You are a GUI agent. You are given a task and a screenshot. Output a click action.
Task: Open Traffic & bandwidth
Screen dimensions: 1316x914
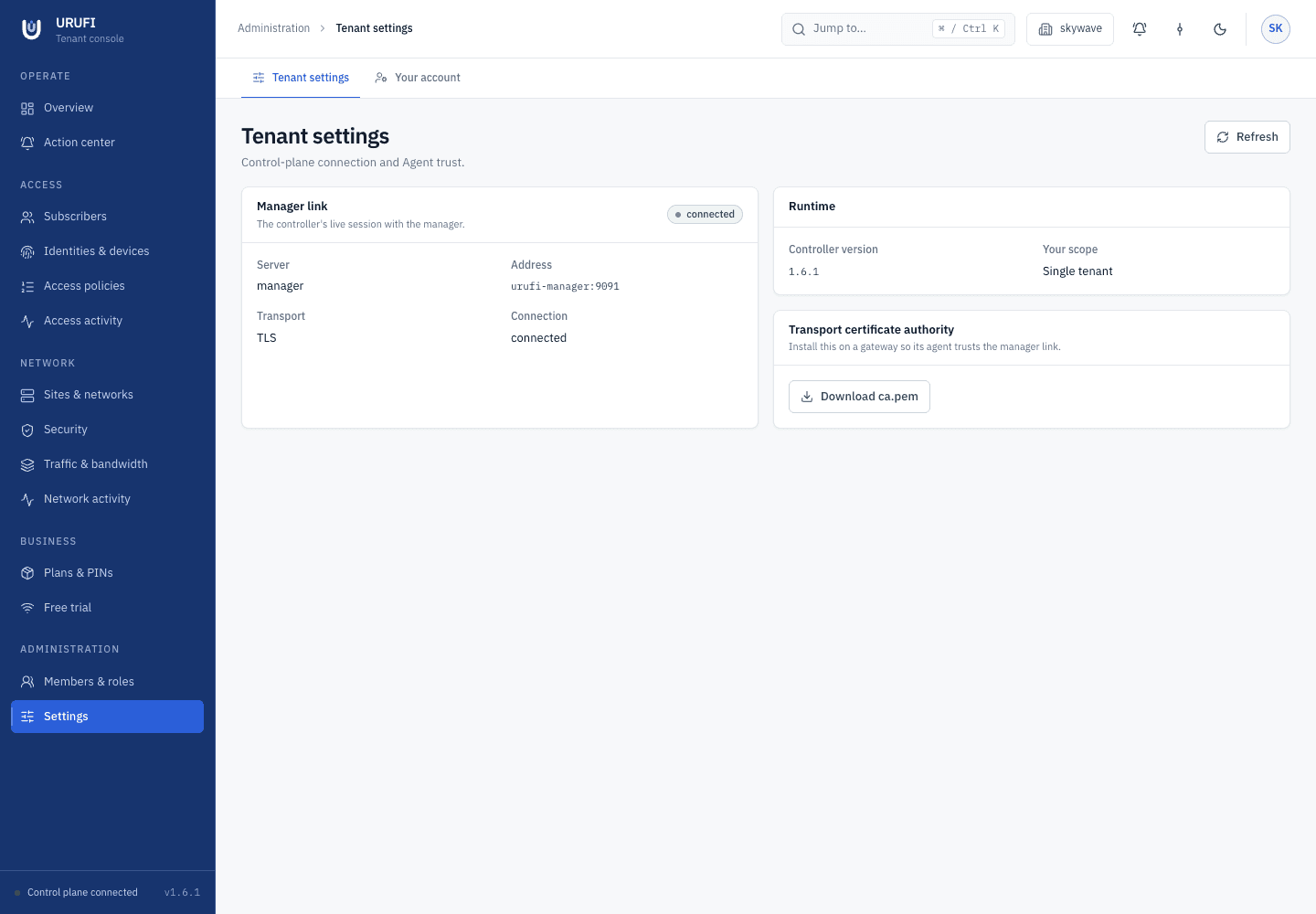(107, 464)
